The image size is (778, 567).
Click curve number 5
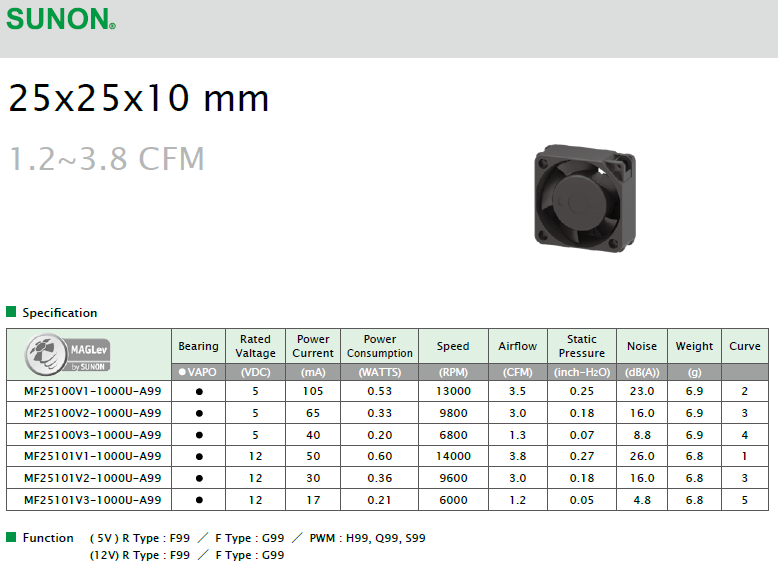[x=744, y=500]
